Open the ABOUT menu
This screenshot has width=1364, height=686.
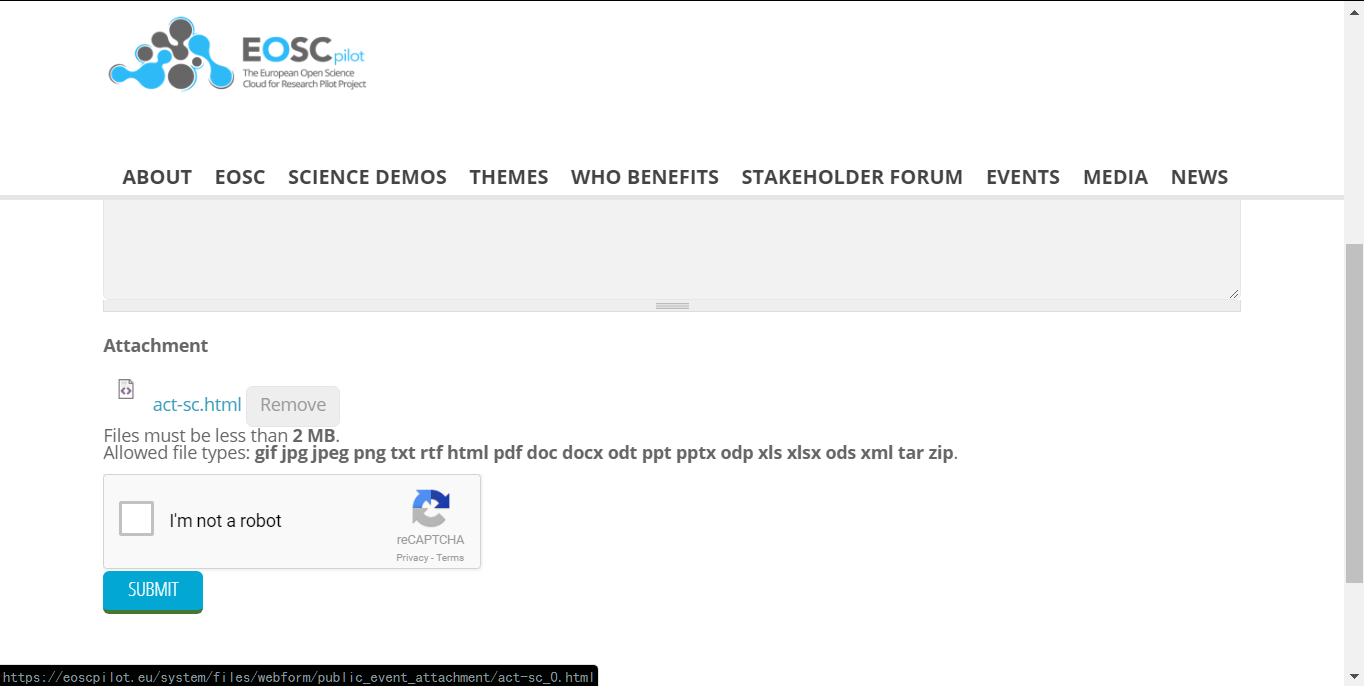pyautogui.click(x=157, y=177)
